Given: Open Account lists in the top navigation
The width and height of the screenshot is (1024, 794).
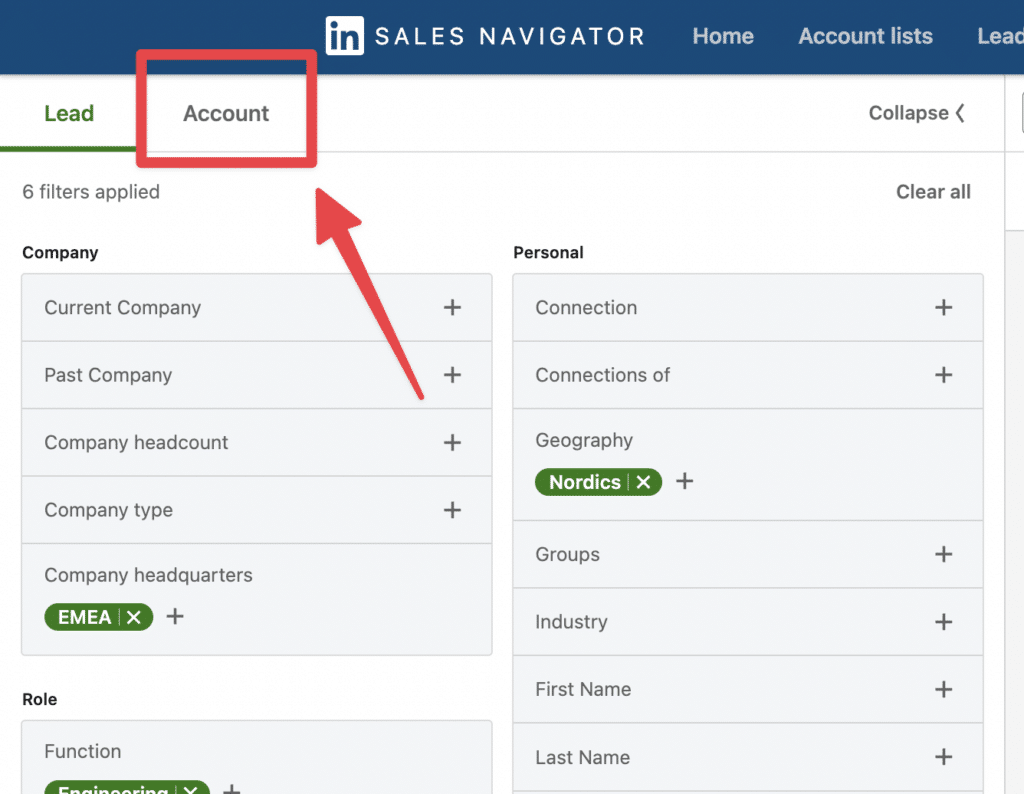Looking at the screenshot, I should click(865, 36).
